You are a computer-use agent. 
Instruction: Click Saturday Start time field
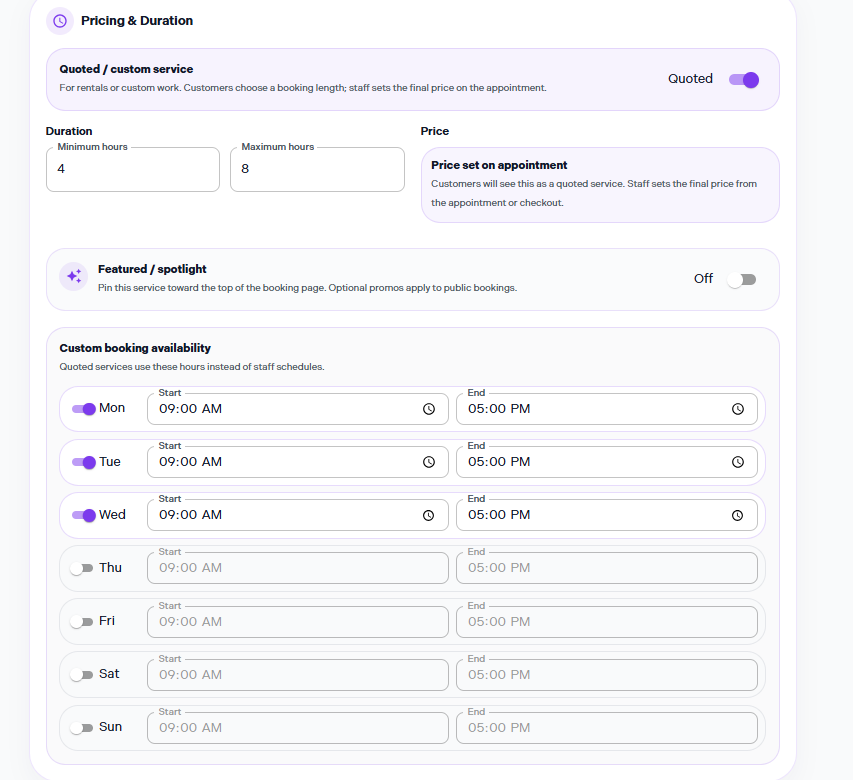pos(298,674)
